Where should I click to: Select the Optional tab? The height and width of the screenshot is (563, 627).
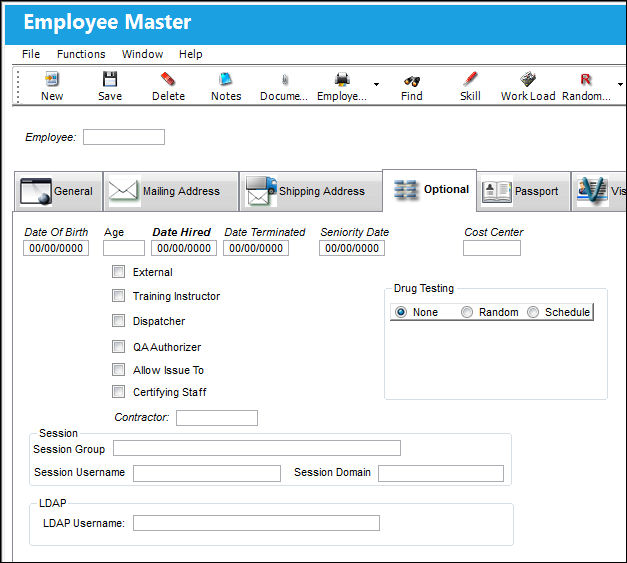tap(429, 190)
